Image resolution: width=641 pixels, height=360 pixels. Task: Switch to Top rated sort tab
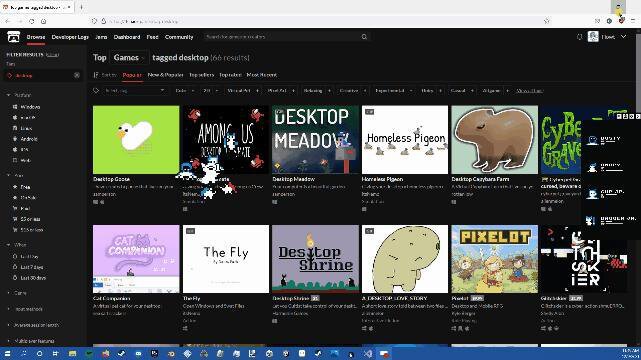point(230,75)
